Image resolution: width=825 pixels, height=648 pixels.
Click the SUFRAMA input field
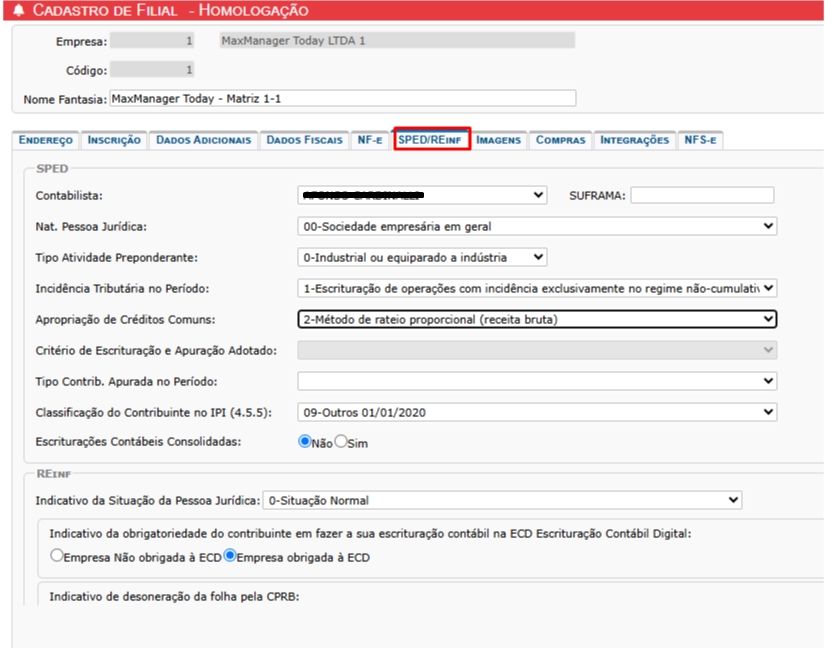[x=701, y=195]
